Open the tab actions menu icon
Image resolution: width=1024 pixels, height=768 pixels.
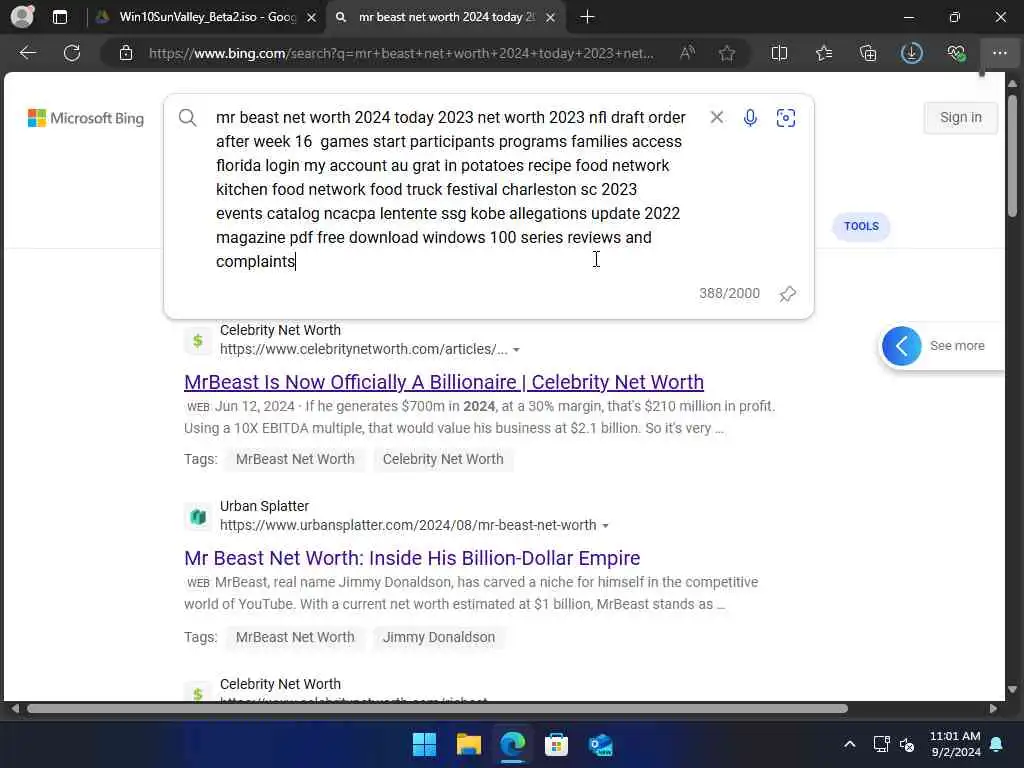pyautogui.click(x=60, y=17)
